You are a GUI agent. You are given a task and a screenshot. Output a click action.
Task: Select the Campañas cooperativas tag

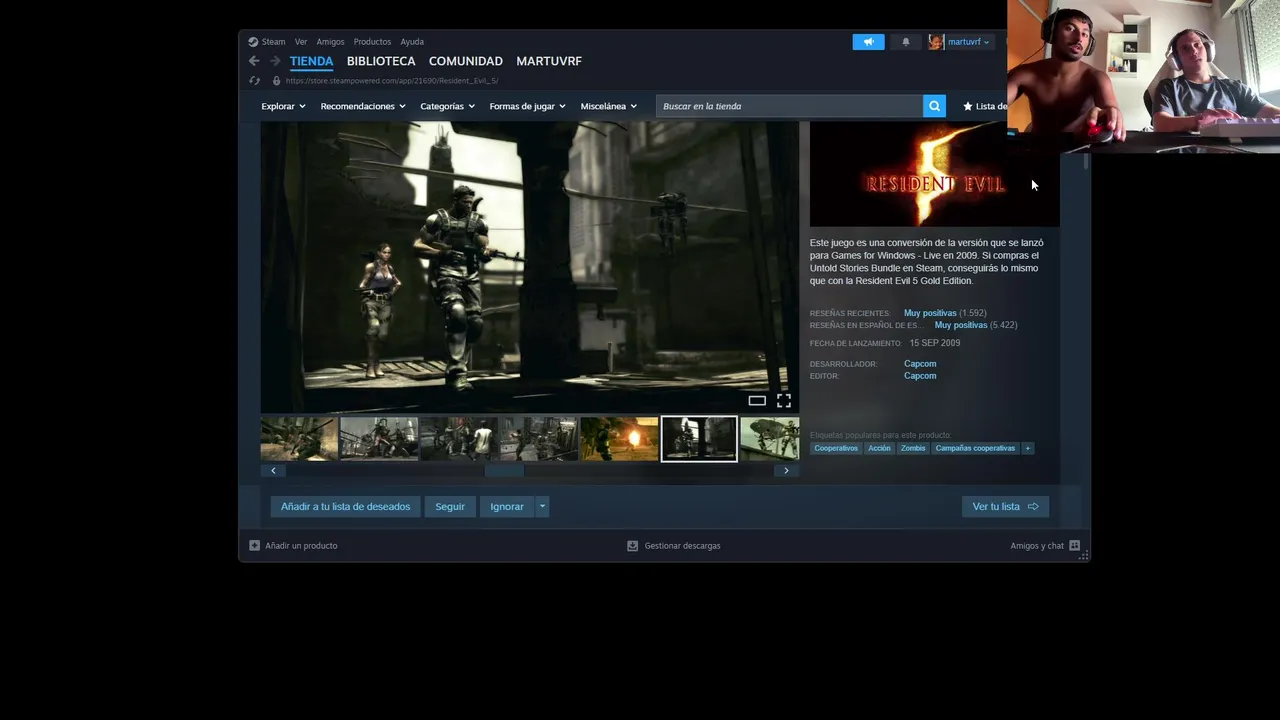[x=975, y=448]
